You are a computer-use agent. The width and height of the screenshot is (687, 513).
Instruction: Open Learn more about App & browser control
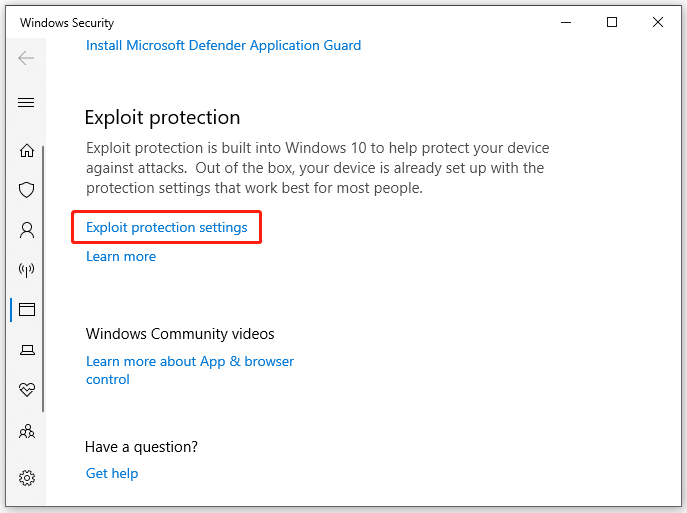point(189,361)
